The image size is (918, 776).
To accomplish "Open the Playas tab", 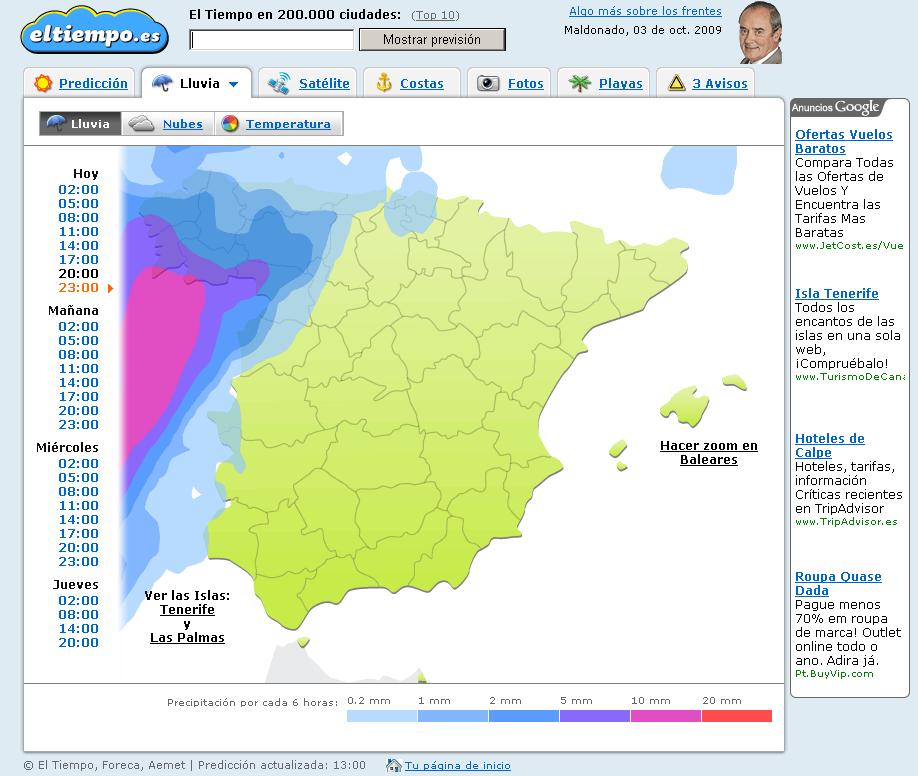I will coord(621,83).
